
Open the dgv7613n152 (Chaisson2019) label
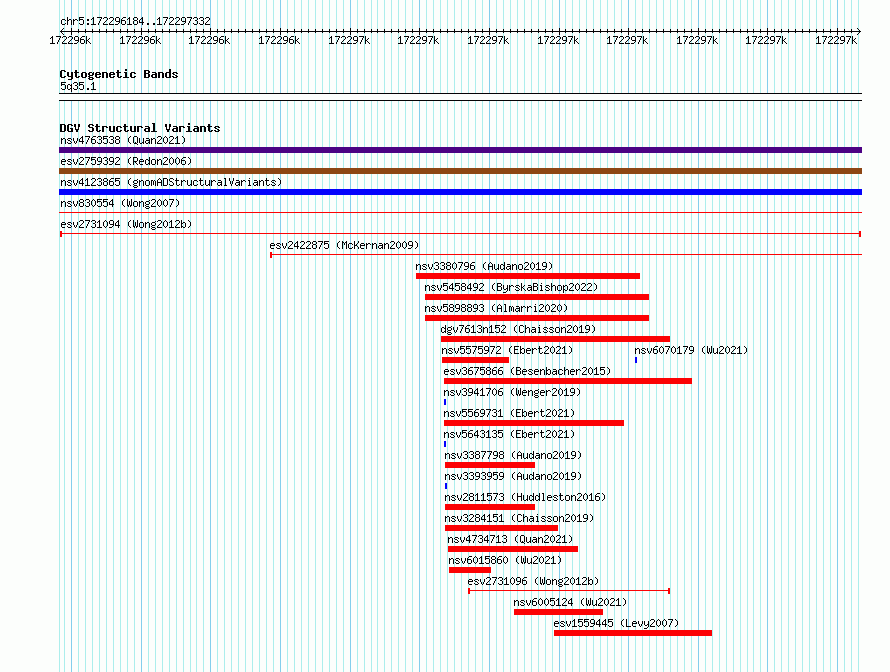click(x=518, y=329)
